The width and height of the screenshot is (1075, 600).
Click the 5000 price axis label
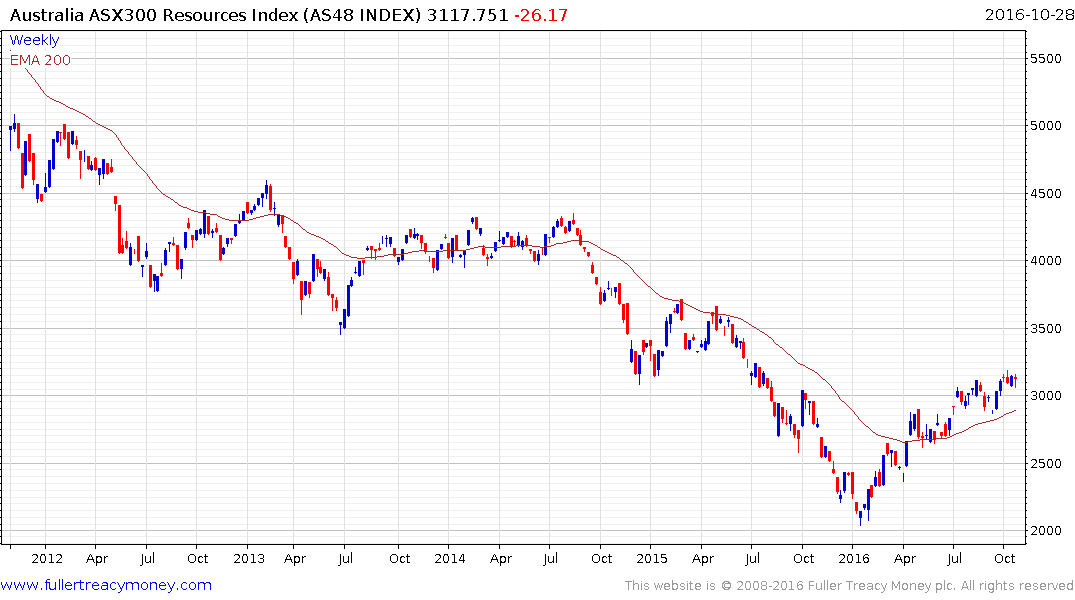point(1046,125)
